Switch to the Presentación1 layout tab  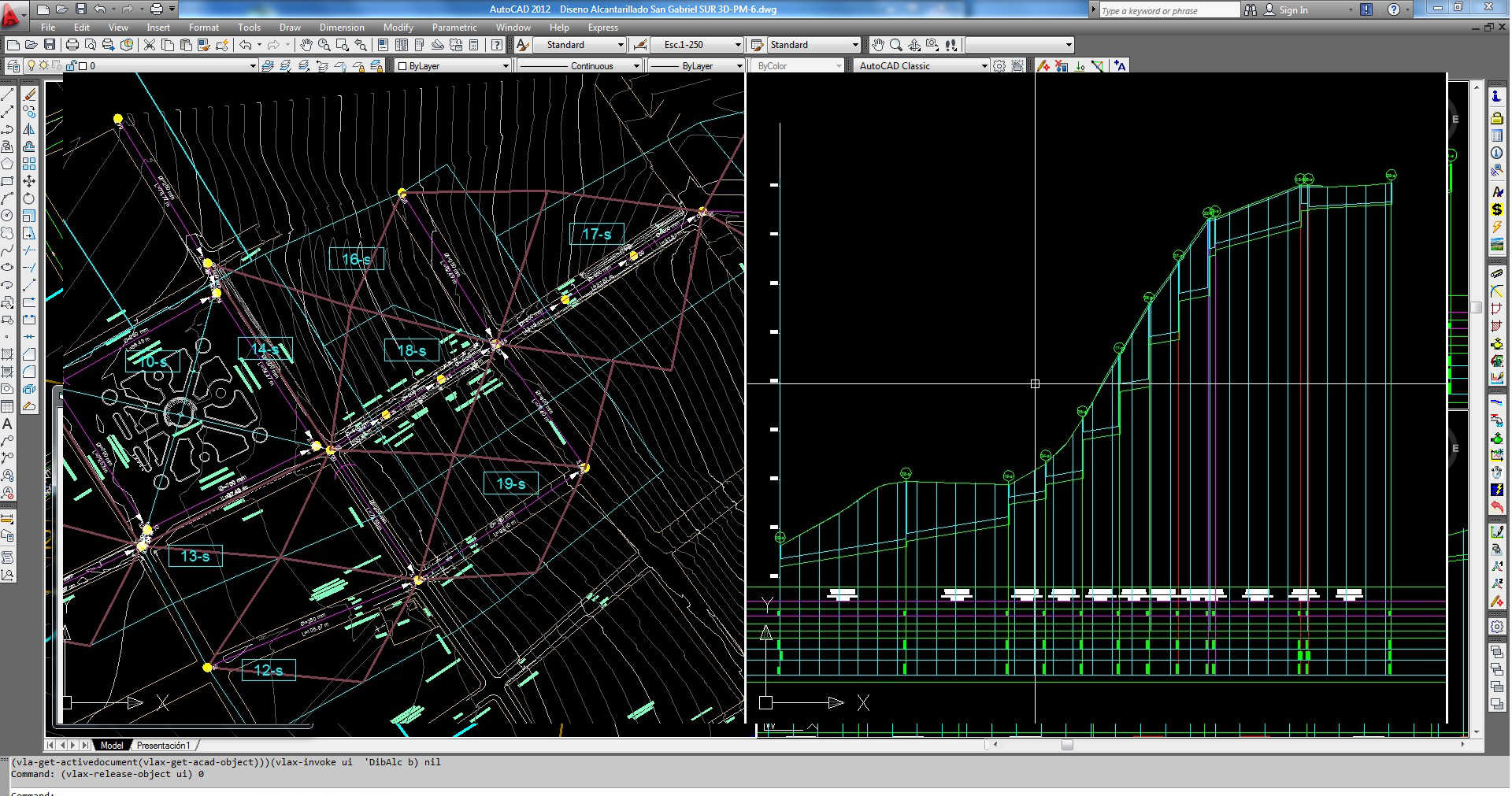pos(163,746)
